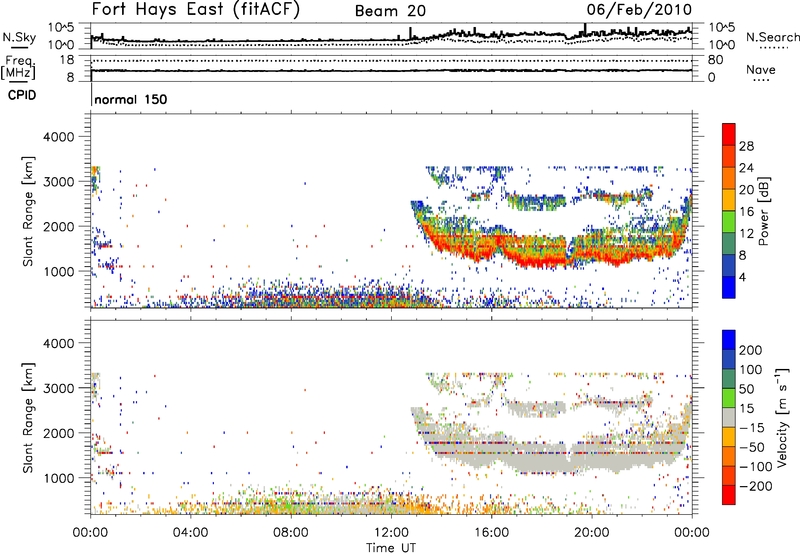Image resolution: width=800 pixels, height=554 pixels.
Task: Click the "Fort Hays East (fitACF)" title
Action: [x=196, y=9]
